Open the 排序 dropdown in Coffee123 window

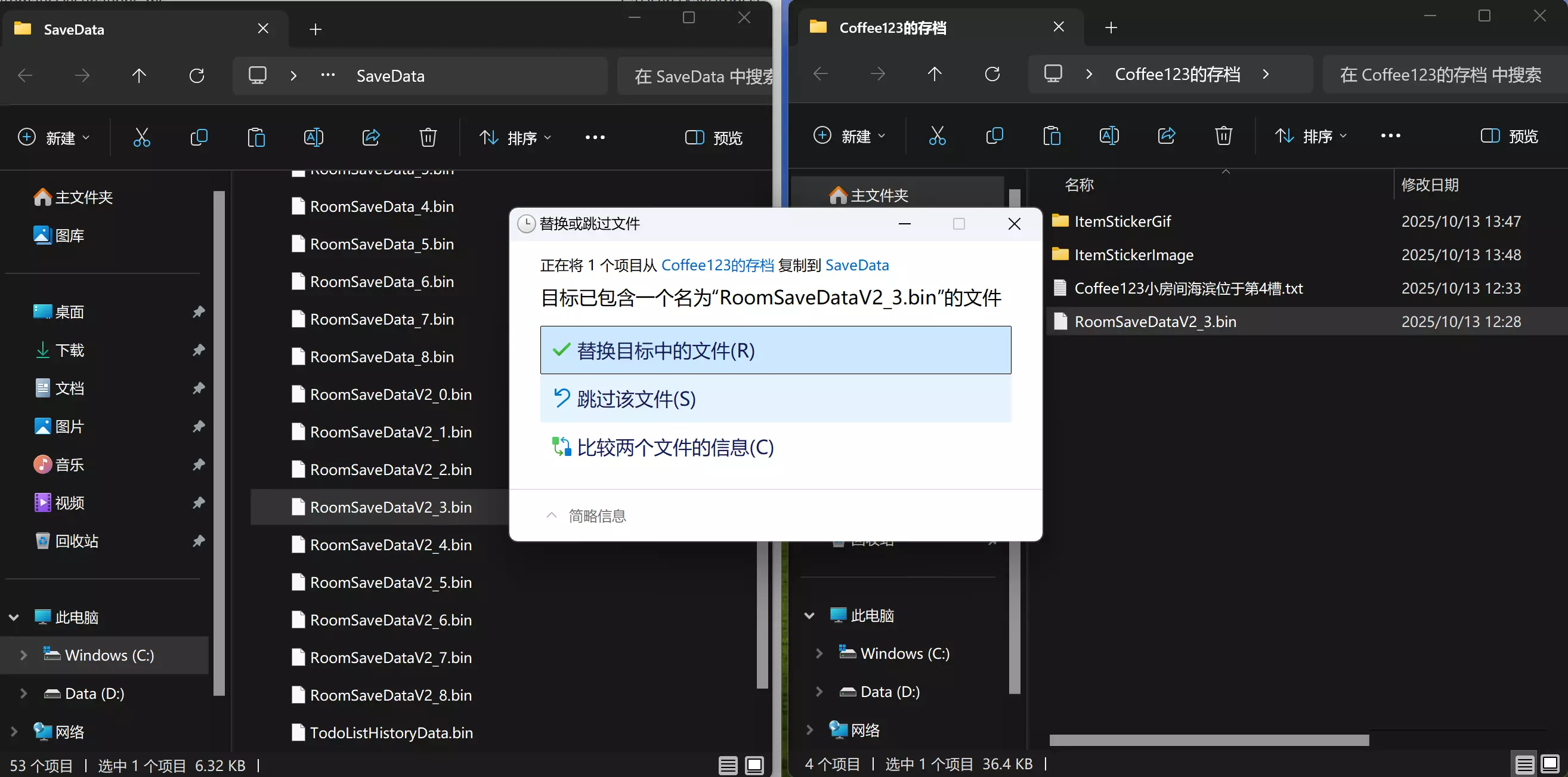tap(1310, 136)
